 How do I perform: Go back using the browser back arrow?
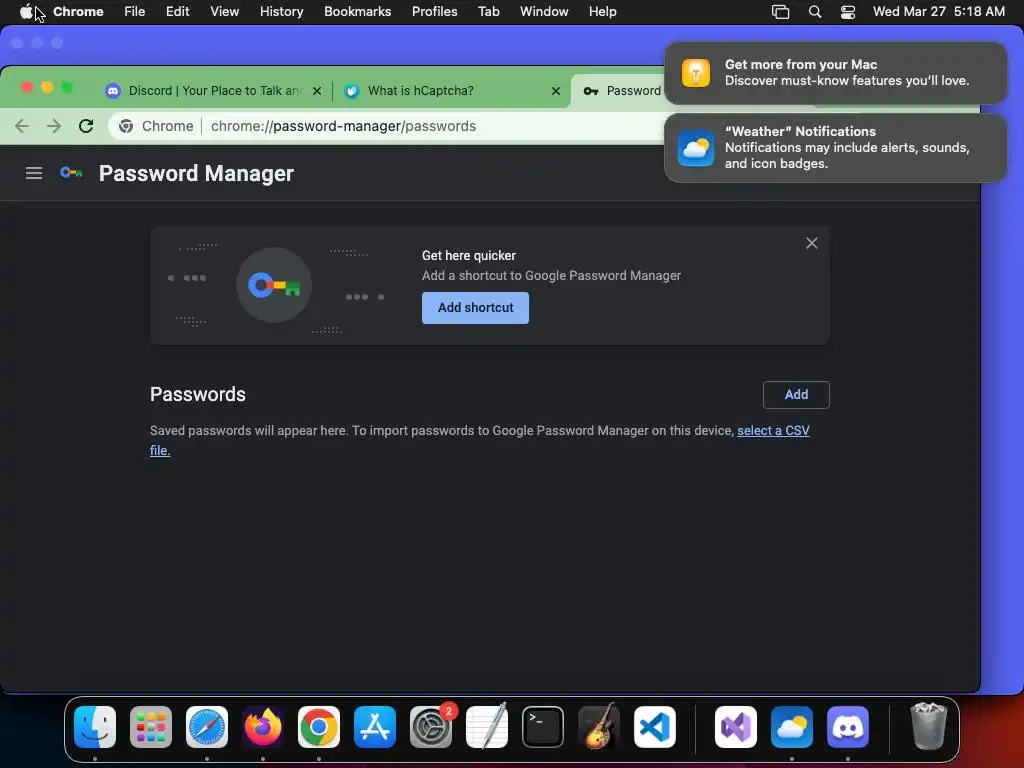tap(22, 126)
